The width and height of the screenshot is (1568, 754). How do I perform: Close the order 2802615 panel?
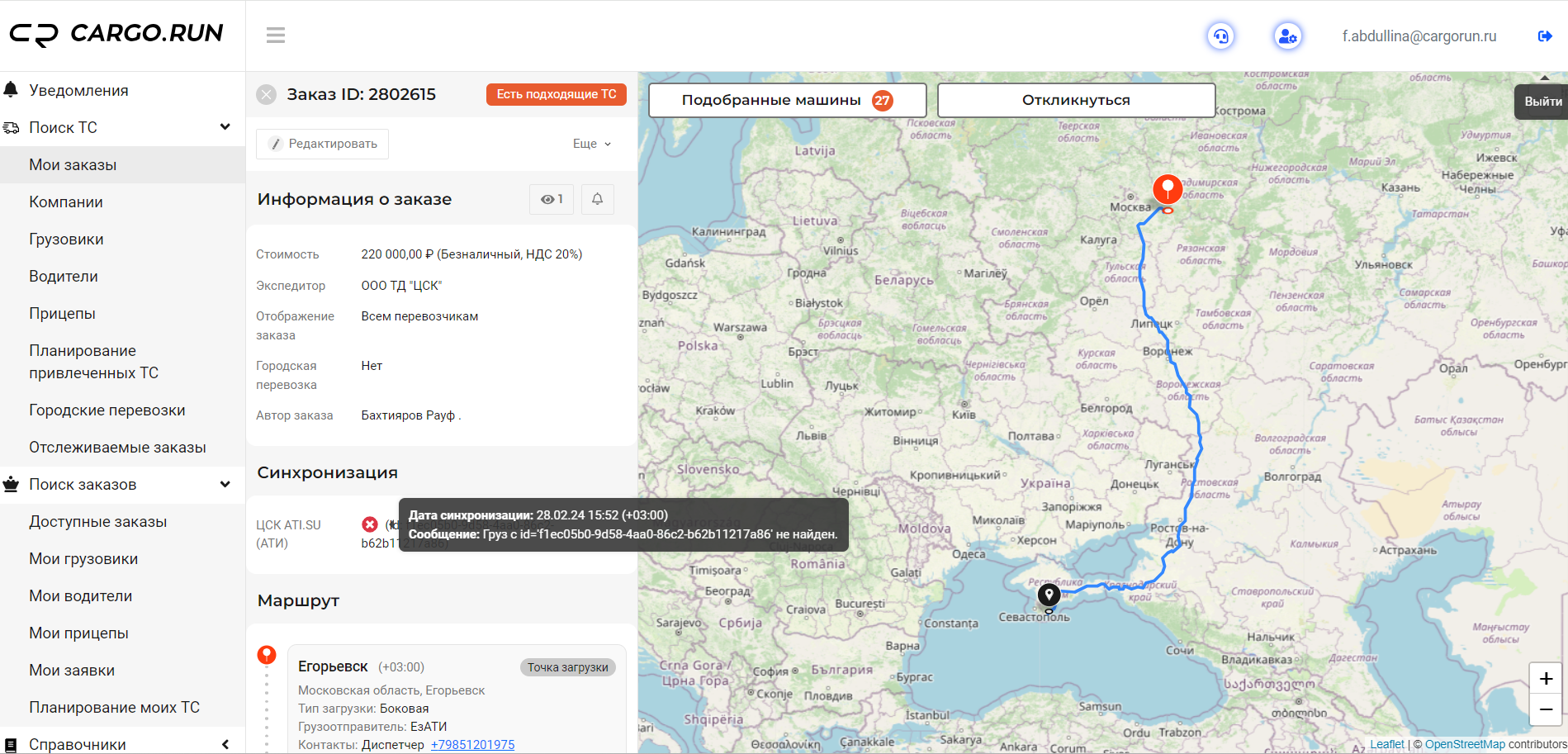pos(266,94)
